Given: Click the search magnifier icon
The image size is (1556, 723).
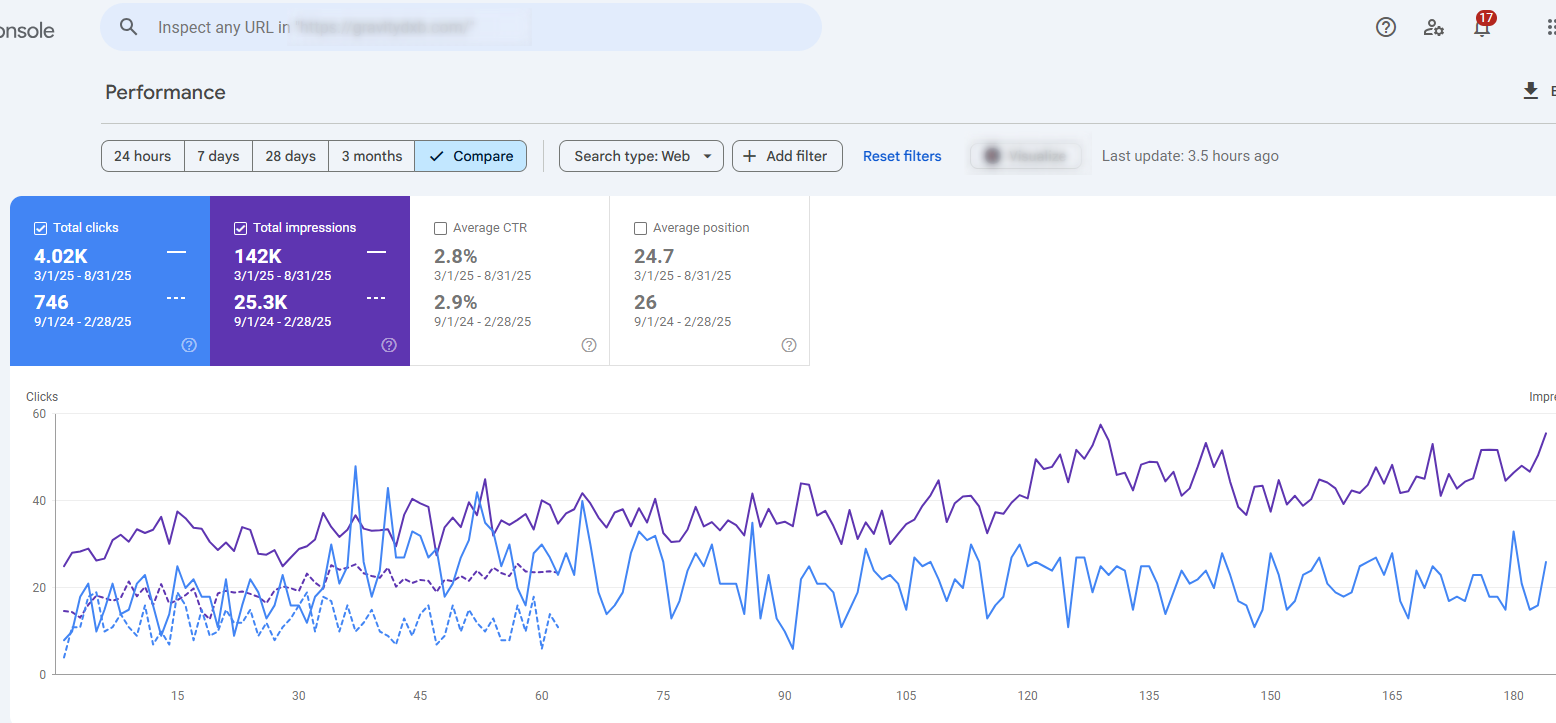Looking at the screenshot, I should pyautogui.click(x=129, y=26).
